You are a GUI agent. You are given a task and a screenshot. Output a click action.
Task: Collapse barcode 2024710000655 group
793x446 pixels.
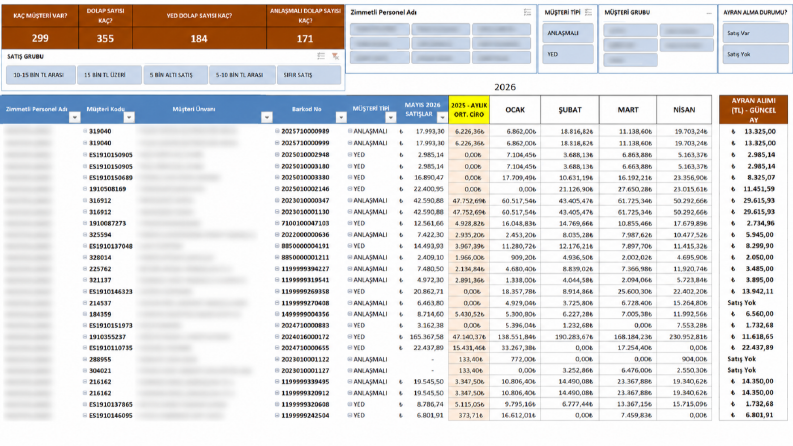coord(277,348)
